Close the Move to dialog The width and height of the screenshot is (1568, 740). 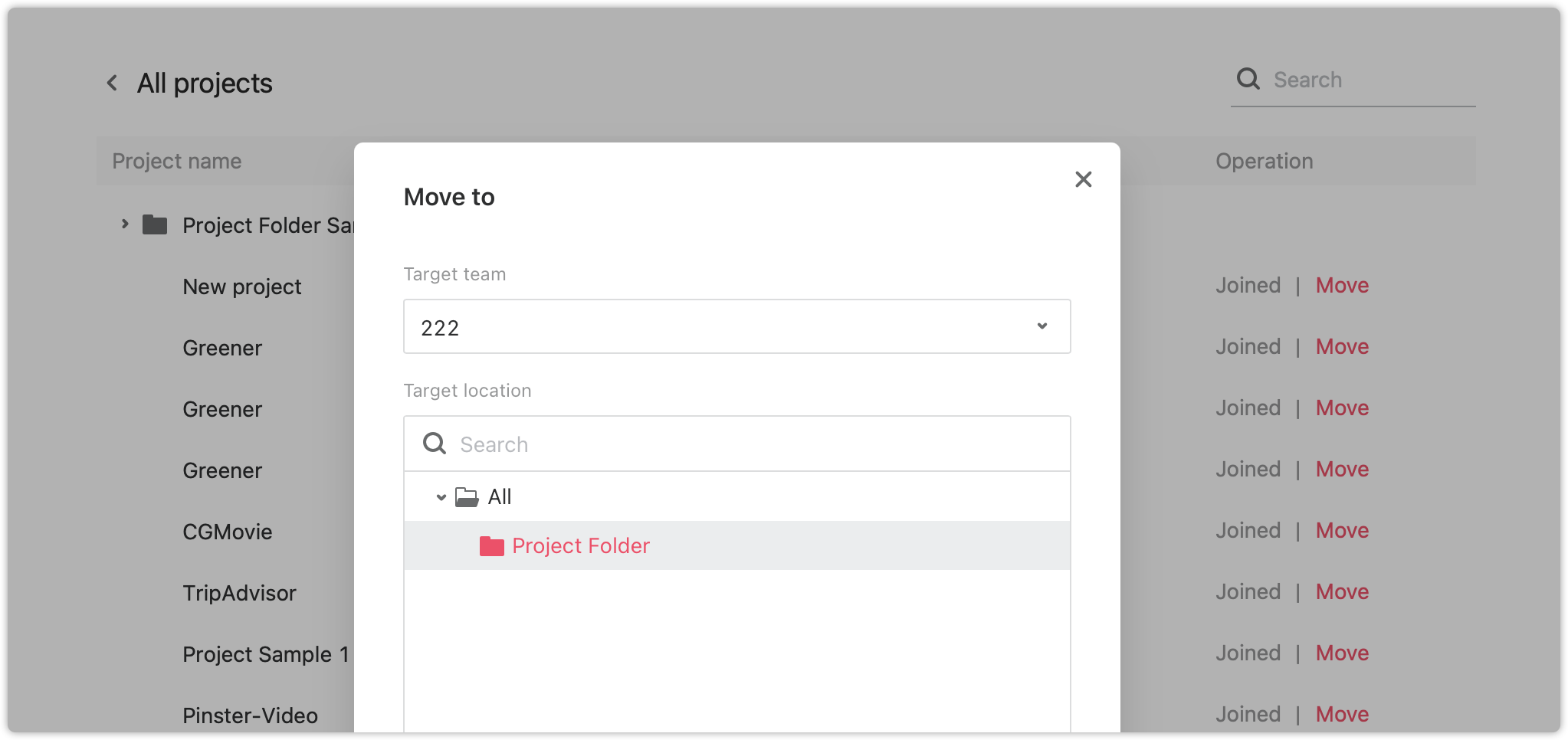[1083, 179]
